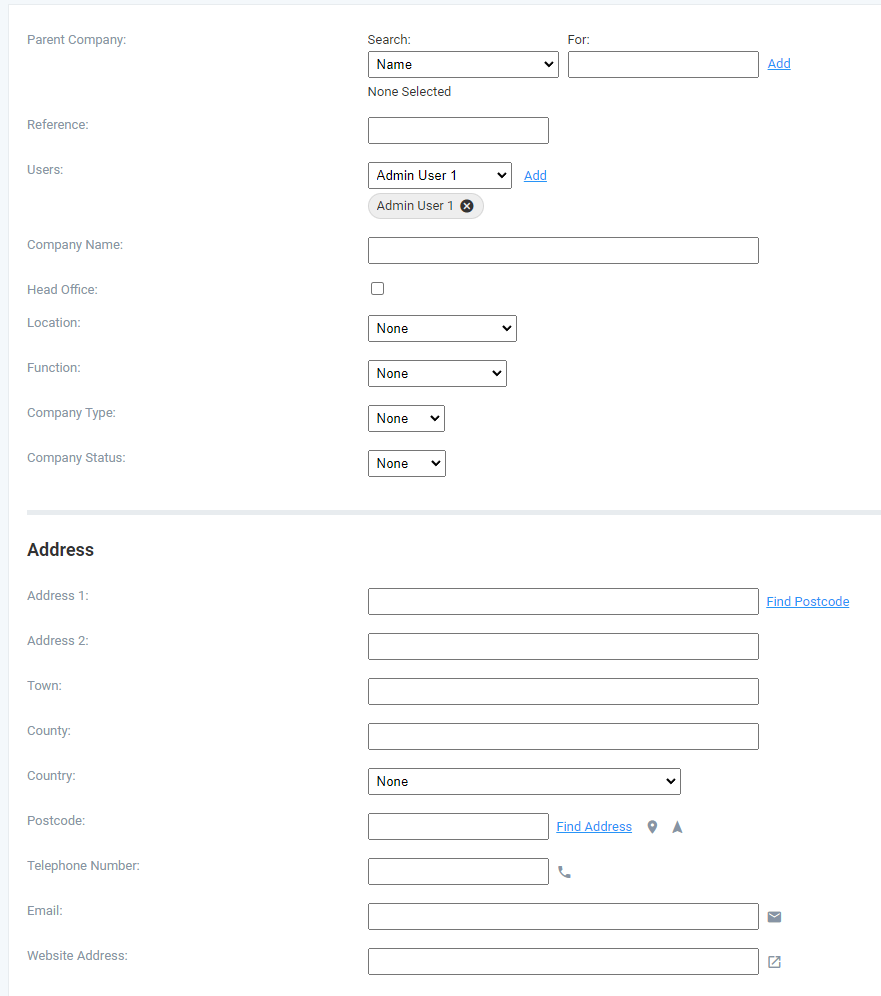Open the Users dropdown showing Admin User 1

(439, 175)
